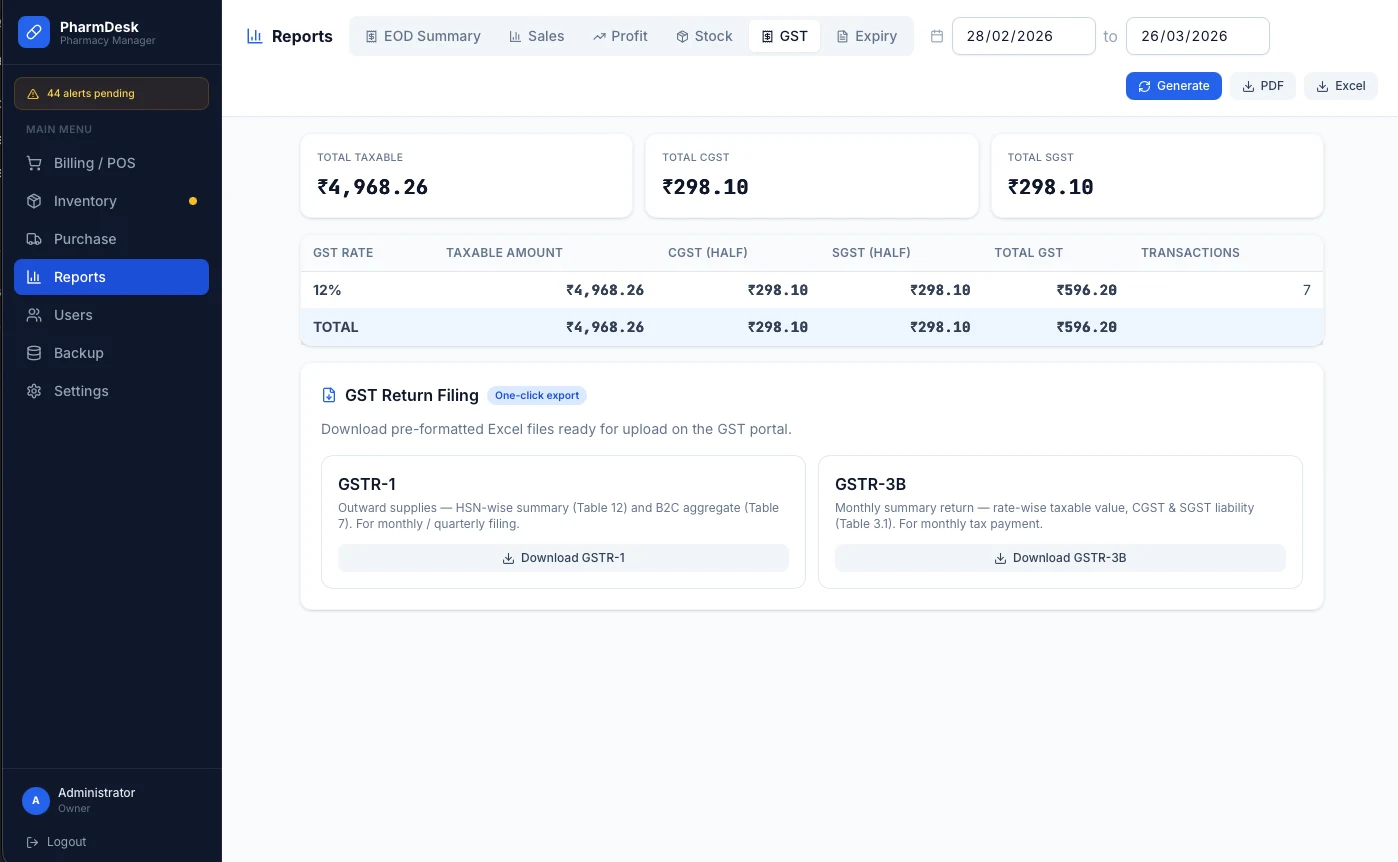Click the ₹596.20 value in the 12% row
Viewport: 1398px width, 862px height.
1087,290
